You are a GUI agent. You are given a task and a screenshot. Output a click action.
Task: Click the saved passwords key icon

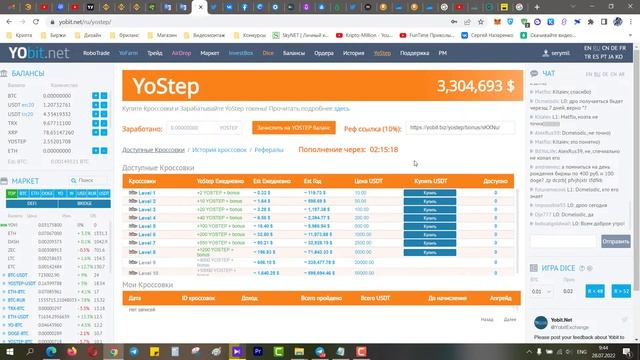(x=454, y=22)
